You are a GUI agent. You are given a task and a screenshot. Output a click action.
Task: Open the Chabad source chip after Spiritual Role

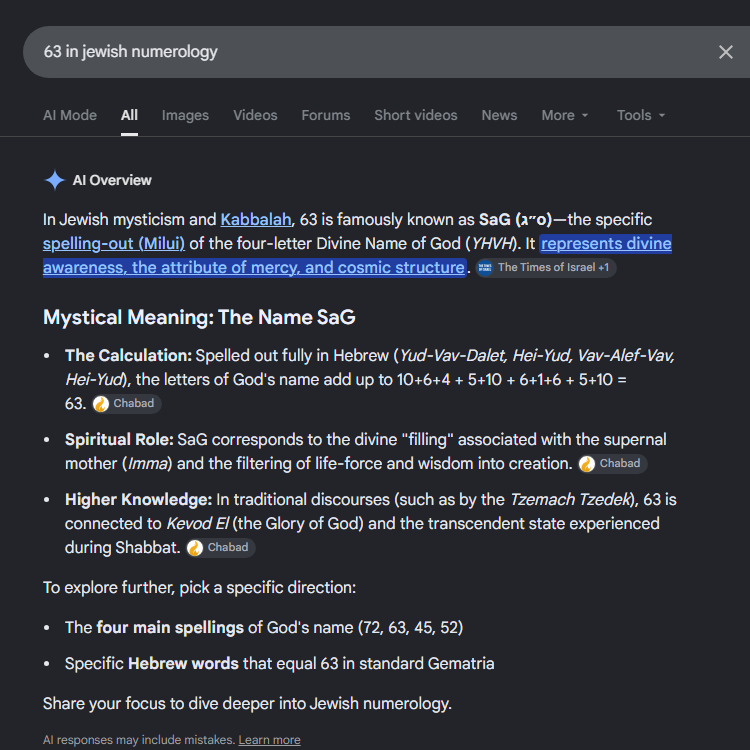tap(612, 463)
